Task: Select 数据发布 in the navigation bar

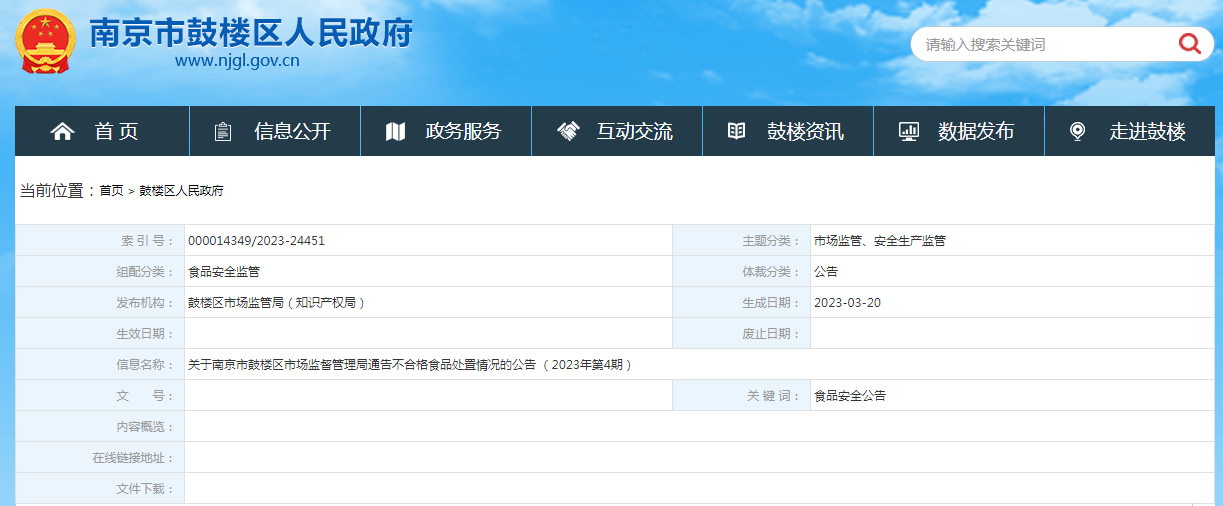Action: [976, 132]
